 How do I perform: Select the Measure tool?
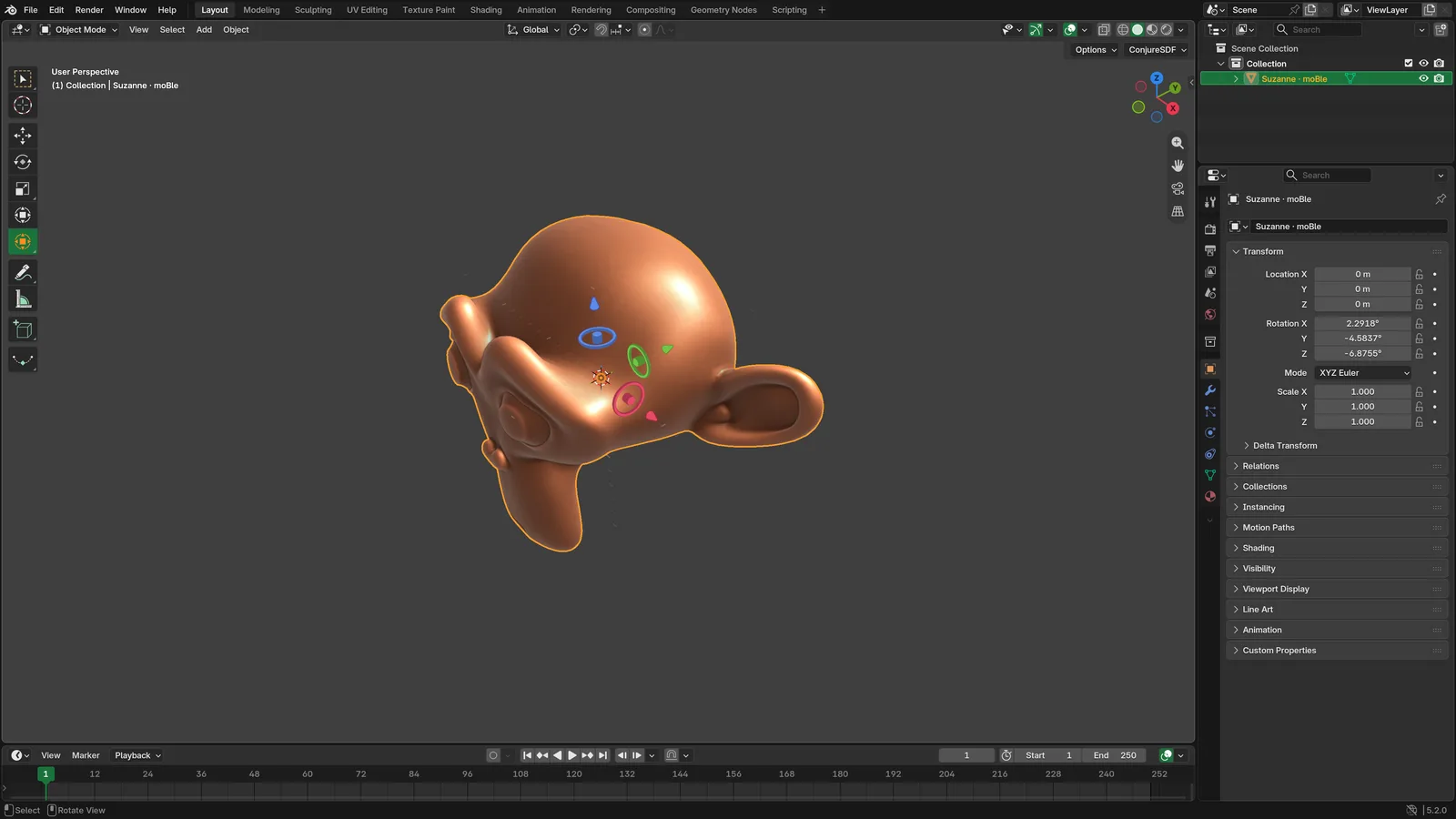pos(23,299)
